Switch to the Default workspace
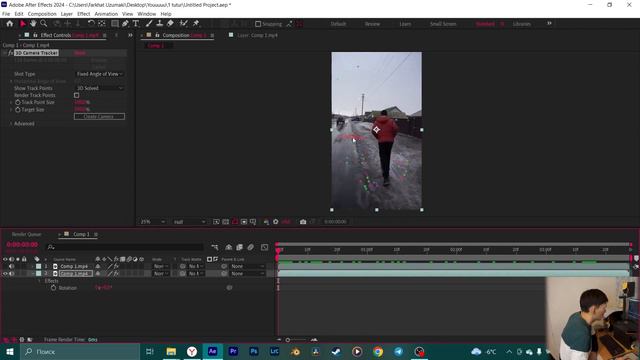 [x=338, y=24]
